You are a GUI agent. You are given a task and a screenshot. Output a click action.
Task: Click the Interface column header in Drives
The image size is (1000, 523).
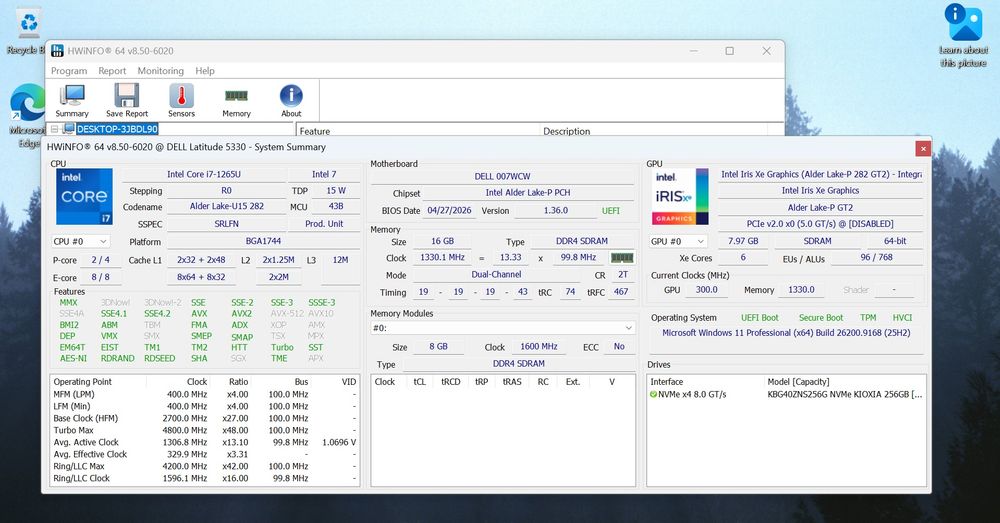[706, 381]
